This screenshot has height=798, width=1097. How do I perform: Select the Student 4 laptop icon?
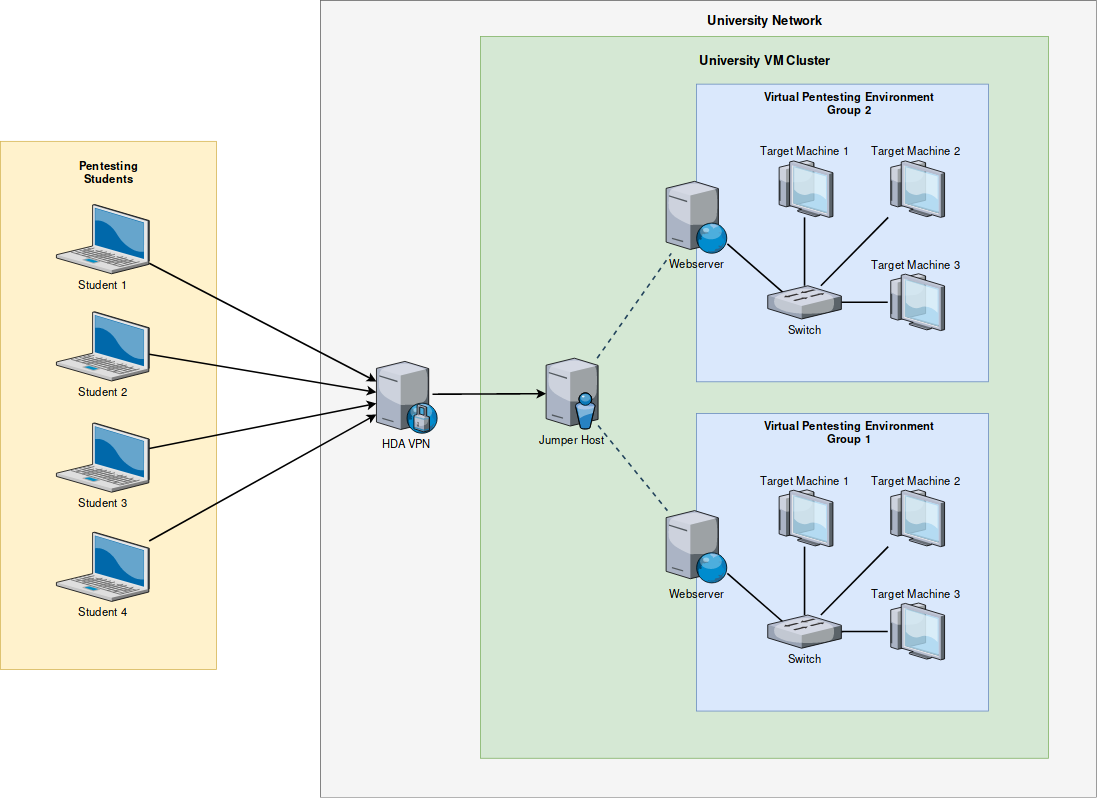point(103,565)
